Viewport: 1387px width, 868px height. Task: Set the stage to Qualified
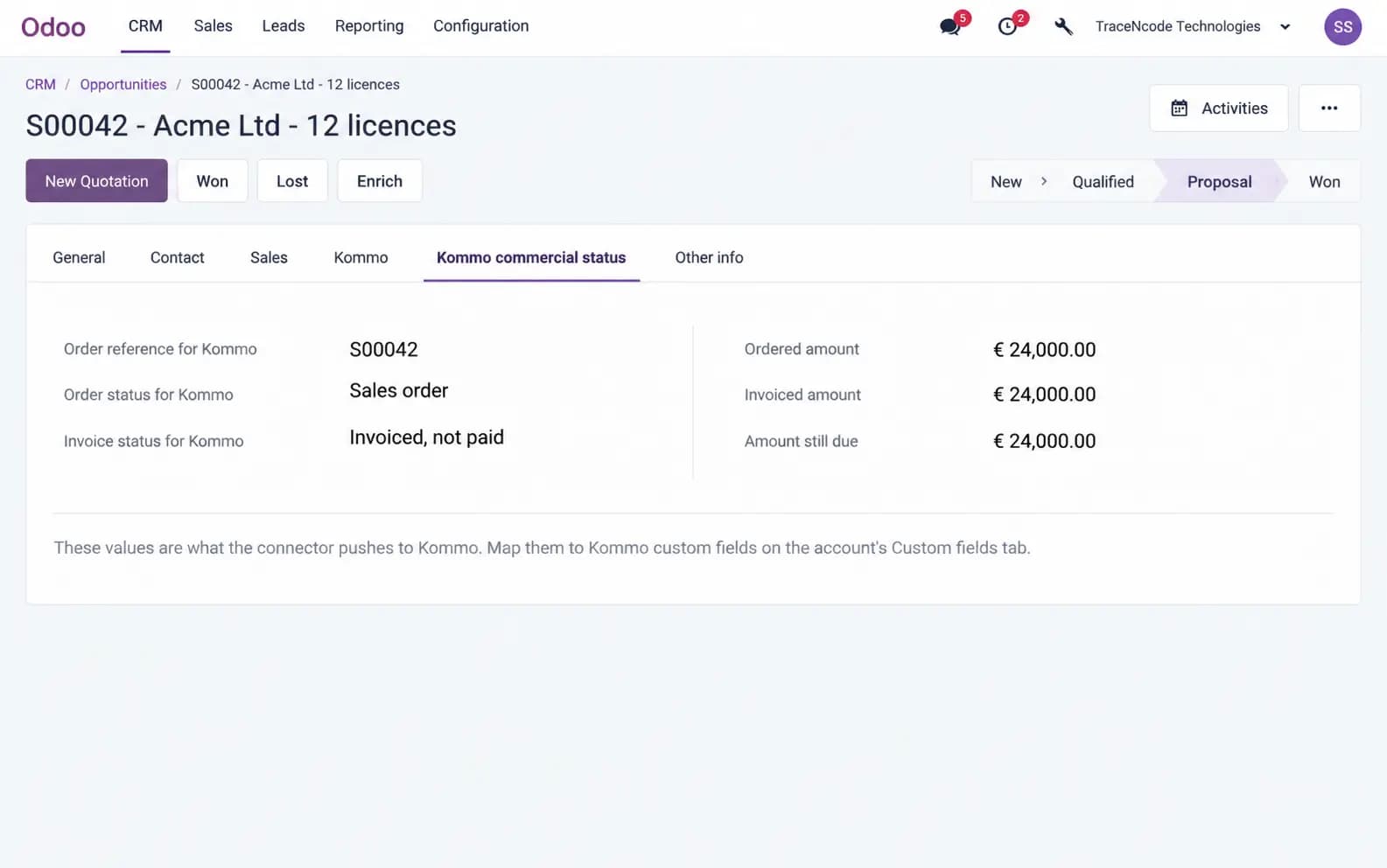pyautogui.click(x=1103, y=181)
